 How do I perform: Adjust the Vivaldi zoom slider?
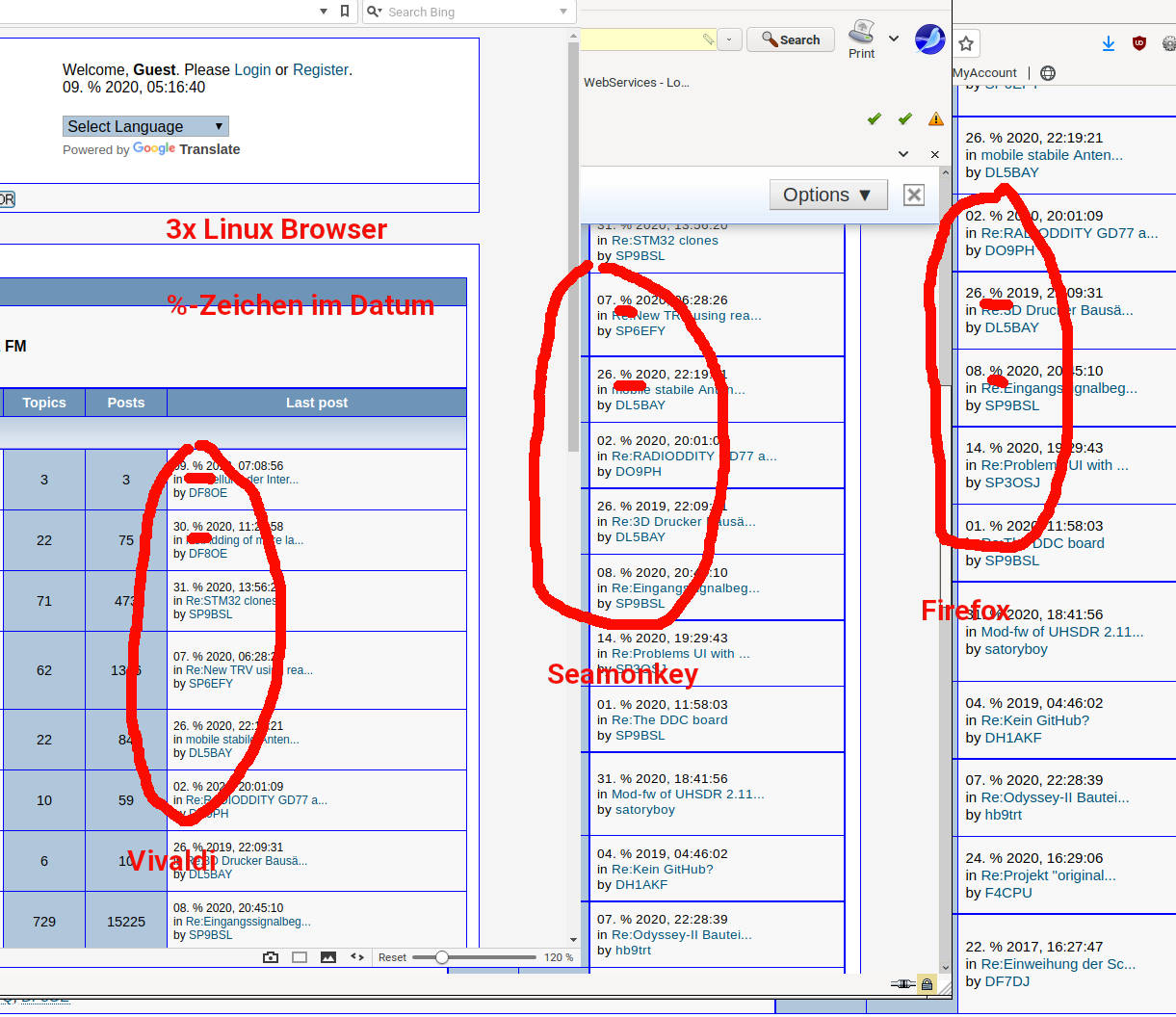(x=474, y=957)
